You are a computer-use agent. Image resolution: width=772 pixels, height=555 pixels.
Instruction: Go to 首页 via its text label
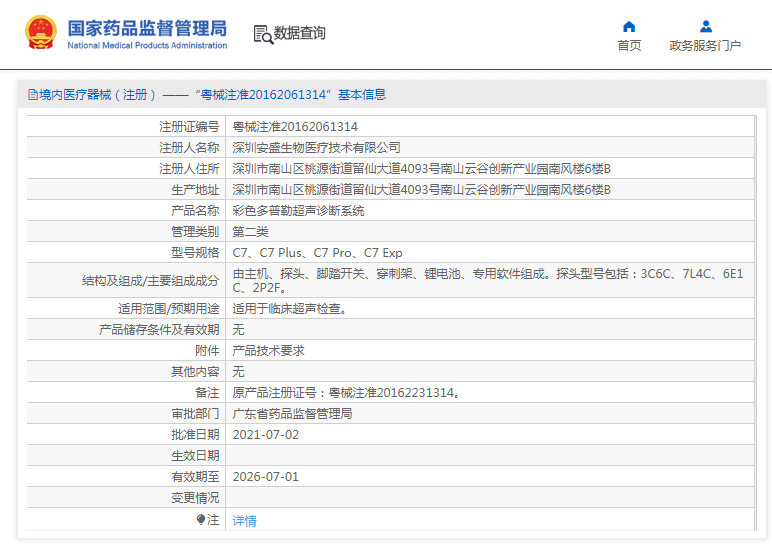[x=629, y=46]
